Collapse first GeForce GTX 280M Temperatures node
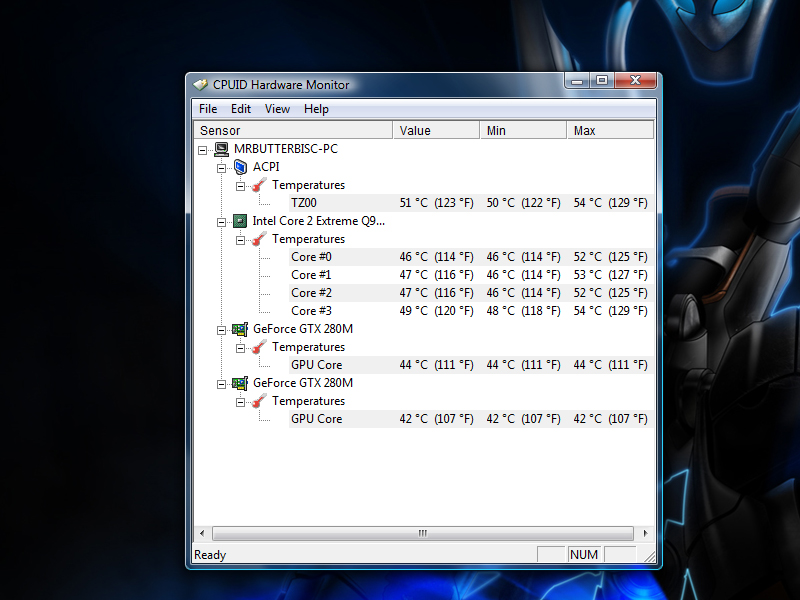 coord(240,348)
